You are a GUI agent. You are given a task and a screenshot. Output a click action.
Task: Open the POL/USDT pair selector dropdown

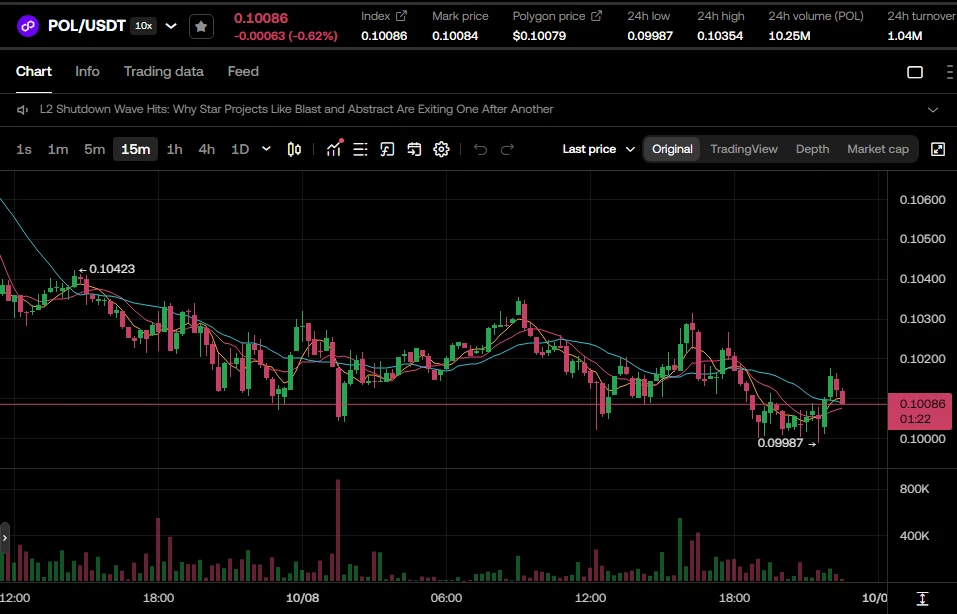pyautogui.click(x=172, y=26)
